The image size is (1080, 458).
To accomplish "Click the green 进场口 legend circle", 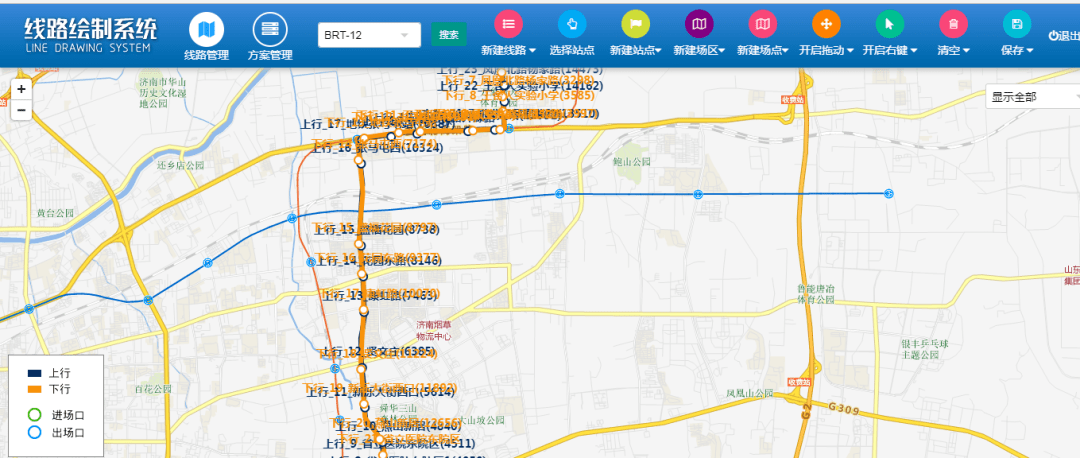I will tap(34, 415).
